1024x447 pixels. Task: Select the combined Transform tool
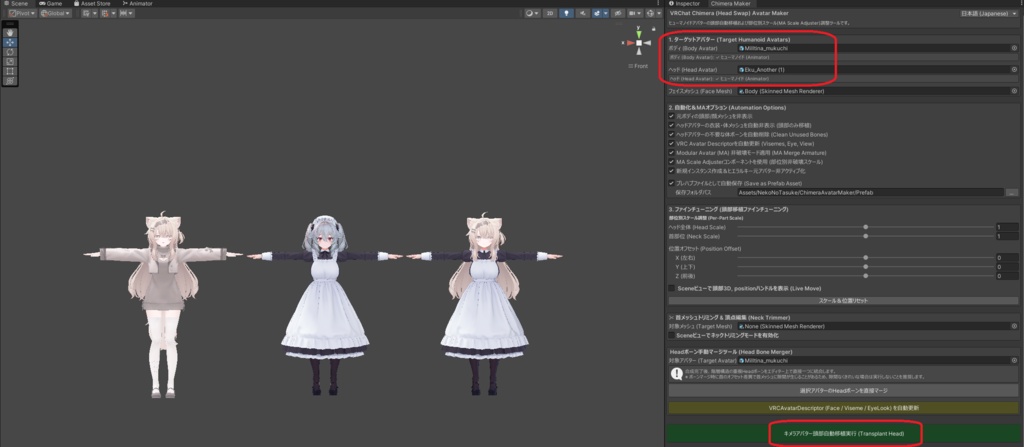click(10, 80)
